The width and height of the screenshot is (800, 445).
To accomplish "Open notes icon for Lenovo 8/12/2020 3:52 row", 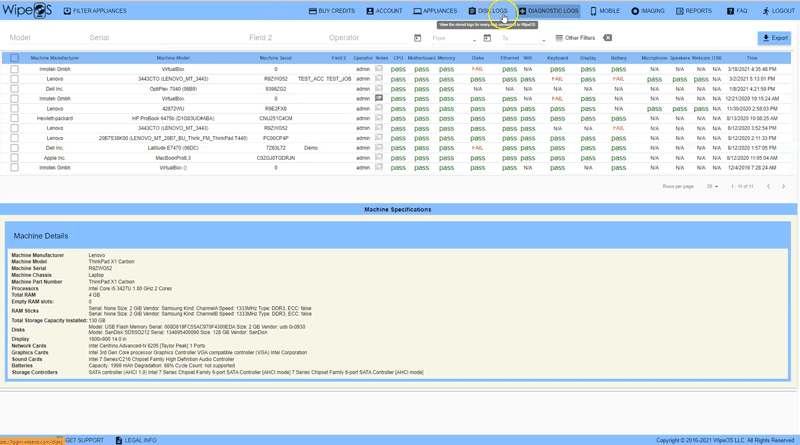I will pos(379,128).
